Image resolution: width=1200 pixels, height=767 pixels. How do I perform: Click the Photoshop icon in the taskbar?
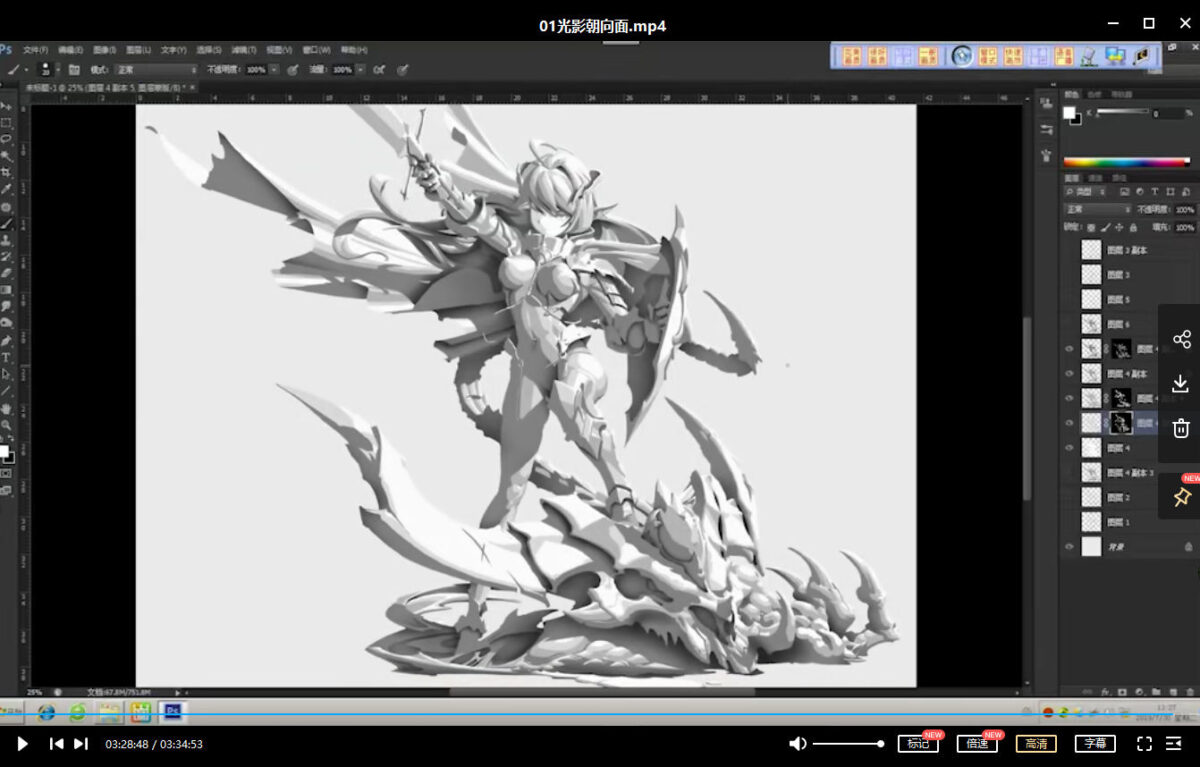click(x=171, y=712)
